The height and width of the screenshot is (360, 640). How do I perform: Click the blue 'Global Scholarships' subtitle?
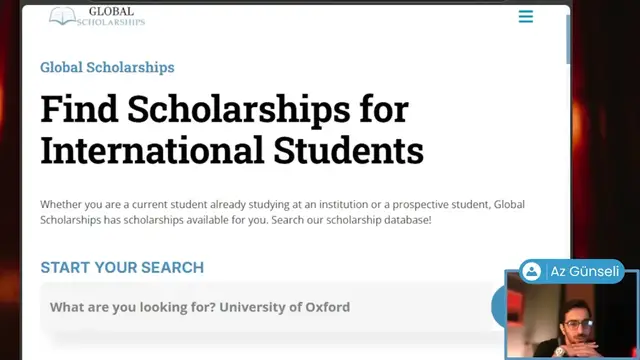(107, 67)
